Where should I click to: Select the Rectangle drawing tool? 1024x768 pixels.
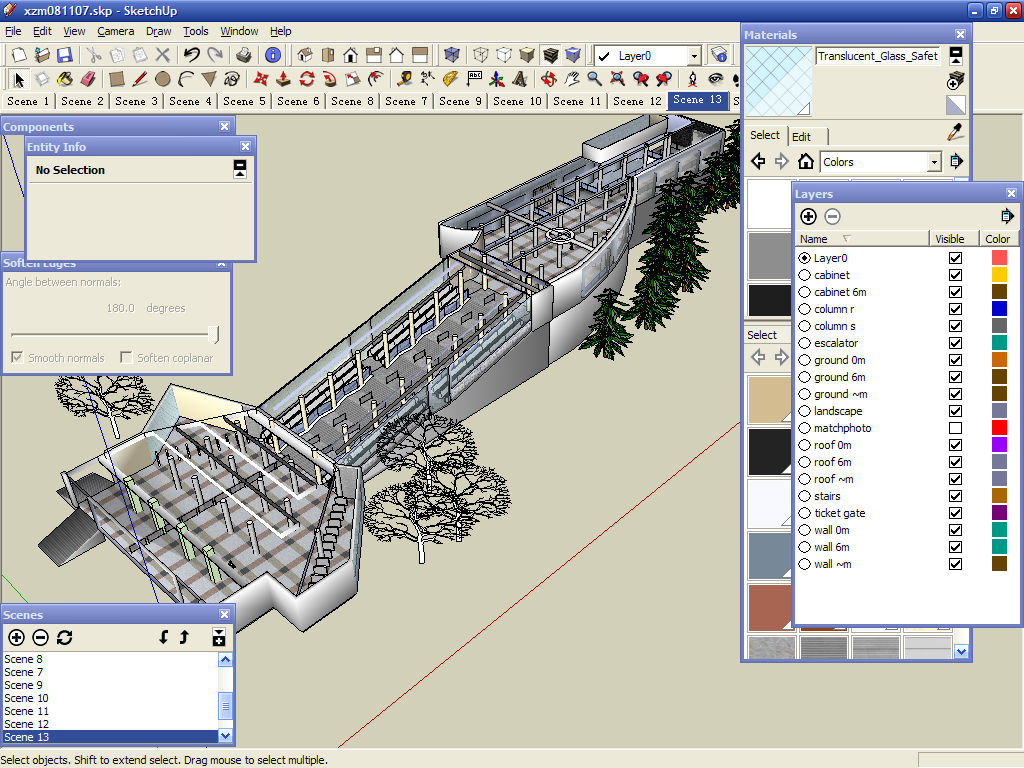click(x=116, y=80)
